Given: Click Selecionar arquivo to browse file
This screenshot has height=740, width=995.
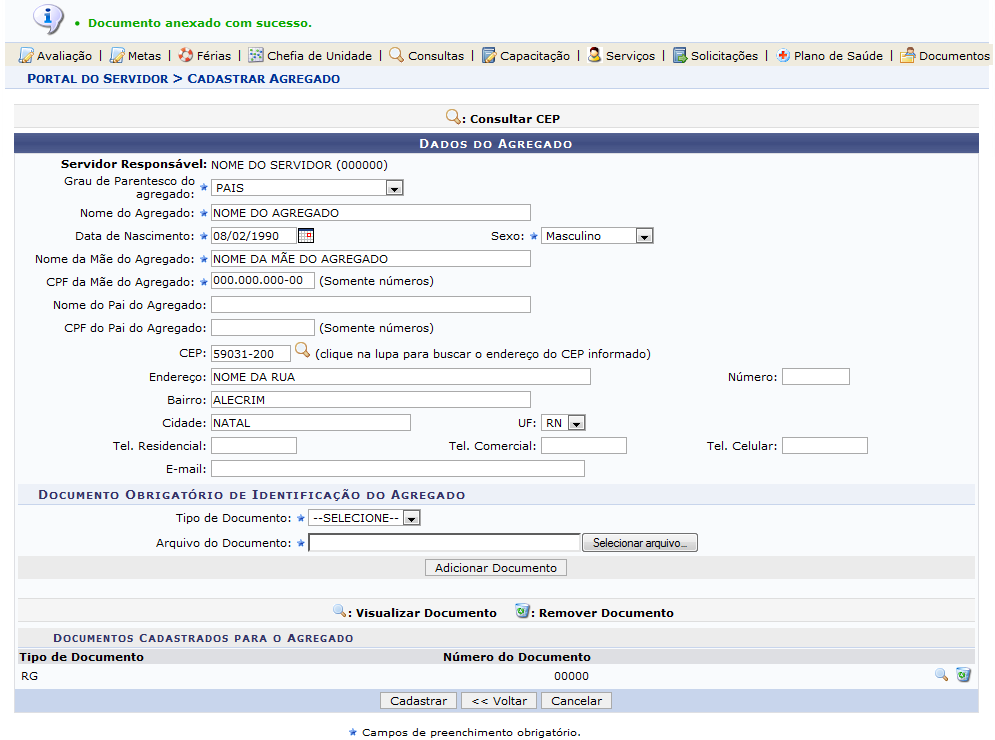Looking at the screenshot, I should (x=640, y=543).
